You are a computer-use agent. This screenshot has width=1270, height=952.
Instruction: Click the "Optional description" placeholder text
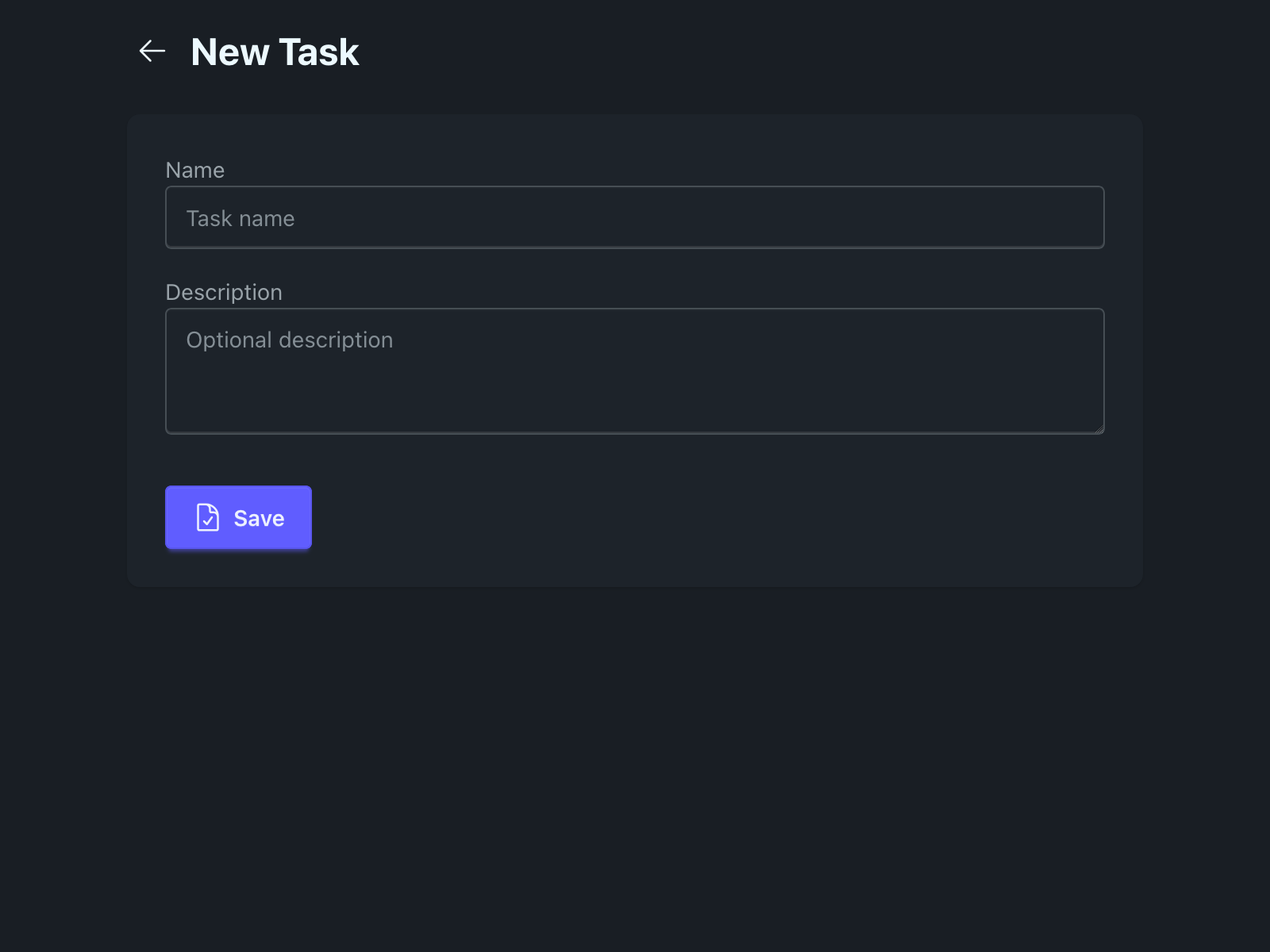click(x=290, y=340)
